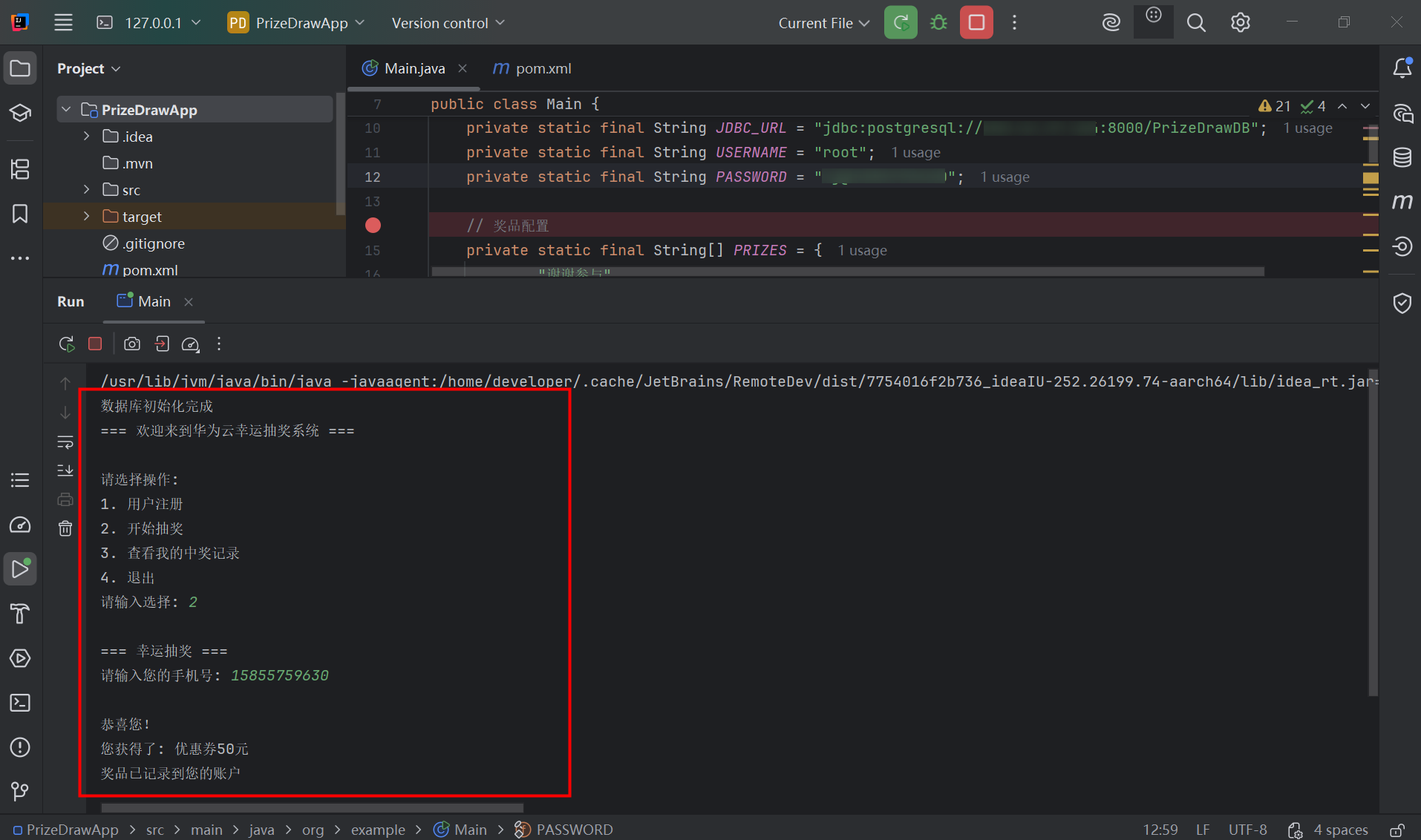Expand the src folder in project tree
The image size is (1421, 840).
coord(87,190)
